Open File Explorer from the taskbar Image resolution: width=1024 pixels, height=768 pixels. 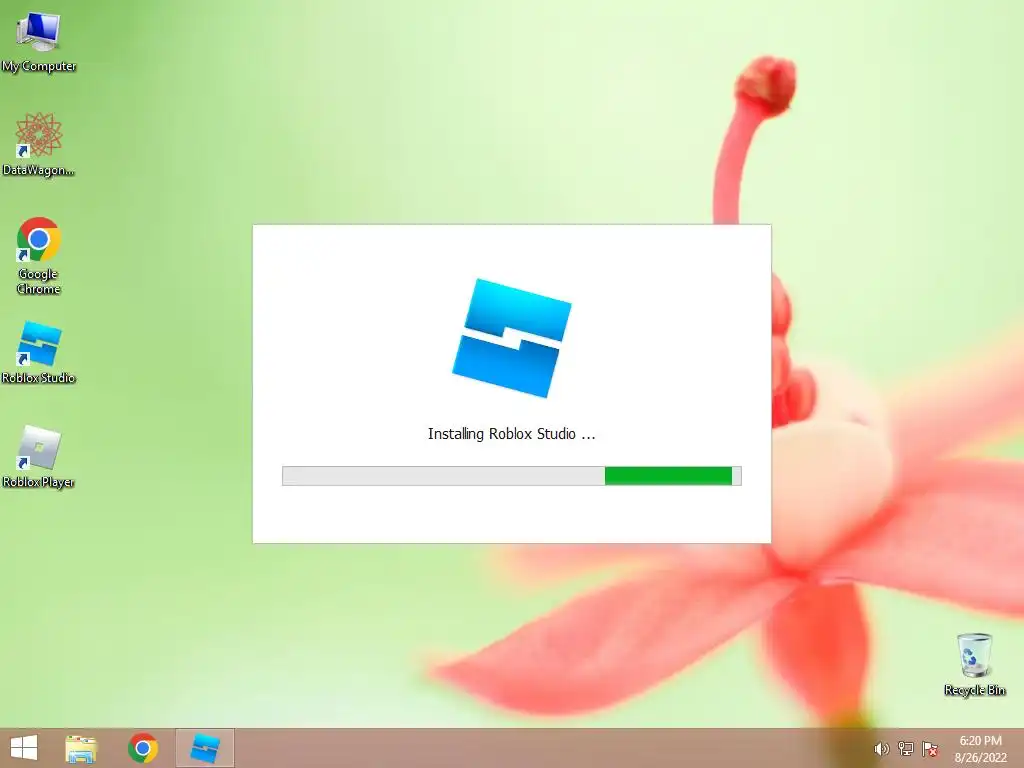pos(81,748)
